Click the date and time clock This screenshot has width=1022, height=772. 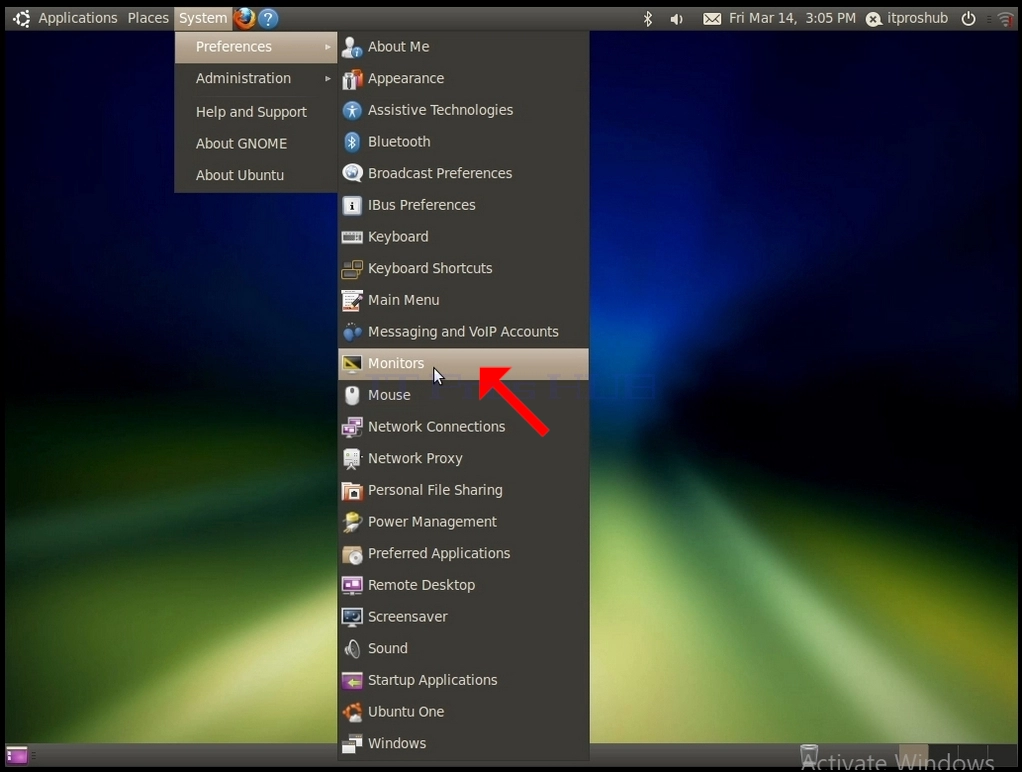pyautogui.click(x=792, y=18)
